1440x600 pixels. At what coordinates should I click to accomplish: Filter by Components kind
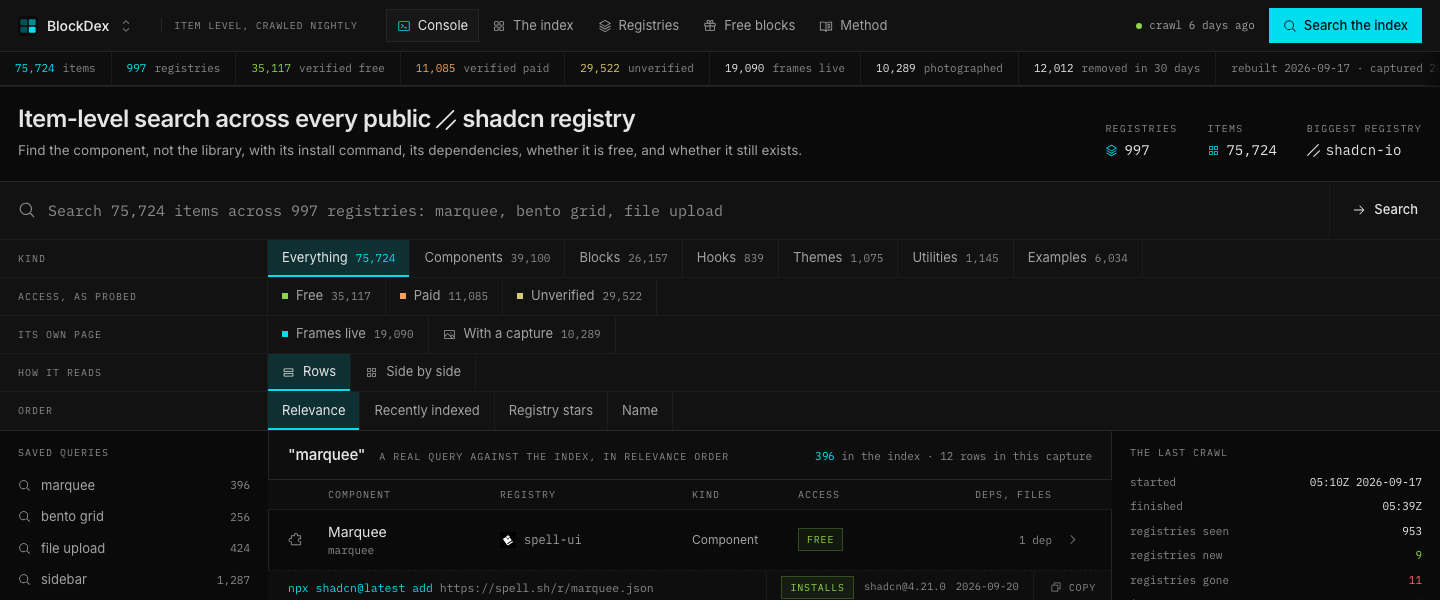(x=487, y=258)
